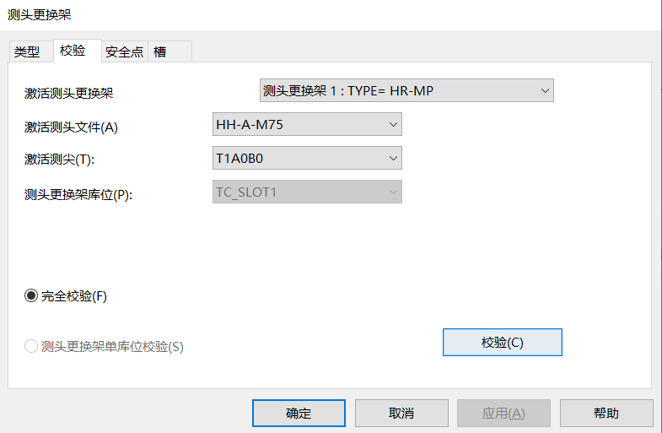Confirm with the 确定 button
This screenshot has height=433, width=662.
299,413
